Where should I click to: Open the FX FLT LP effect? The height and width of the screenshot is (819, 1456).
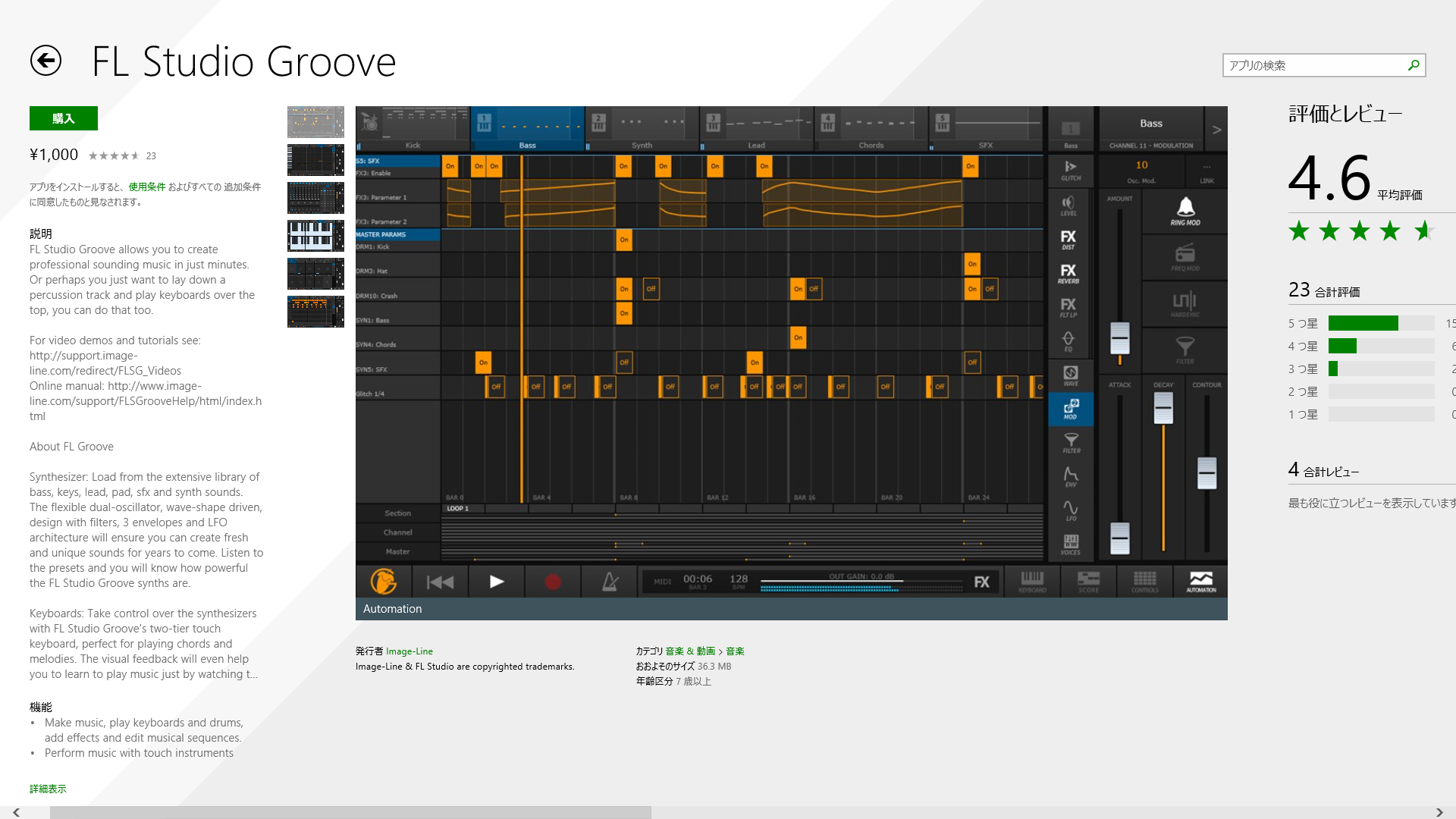point(1068,307)
